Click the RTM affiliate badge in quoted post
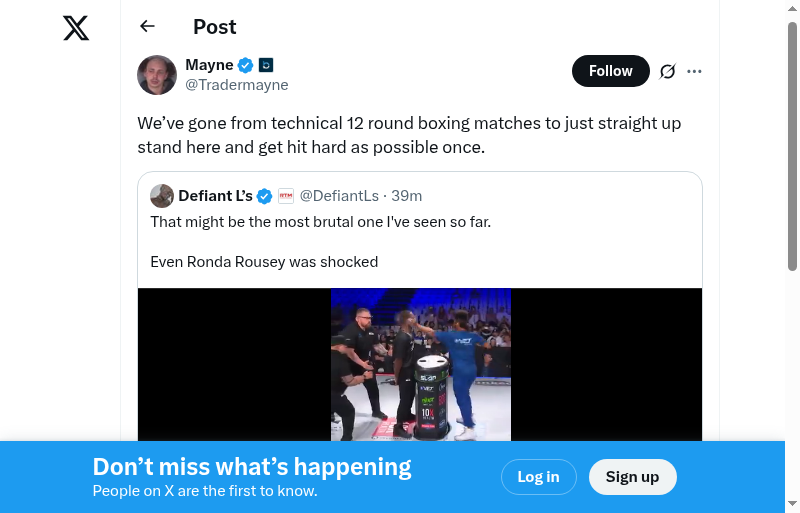800x513 pixels. pos(286,196)
